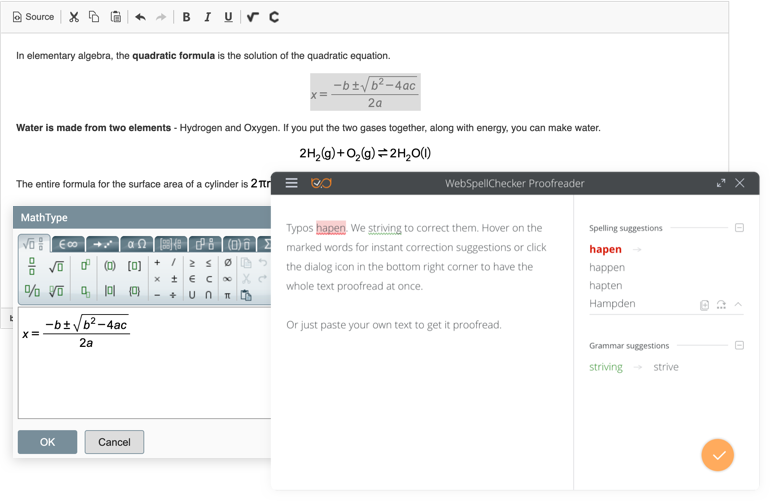Insert absolute value bars in MathType
The height and width of the screenshot is (501, 770).
(x=110, y=291)
